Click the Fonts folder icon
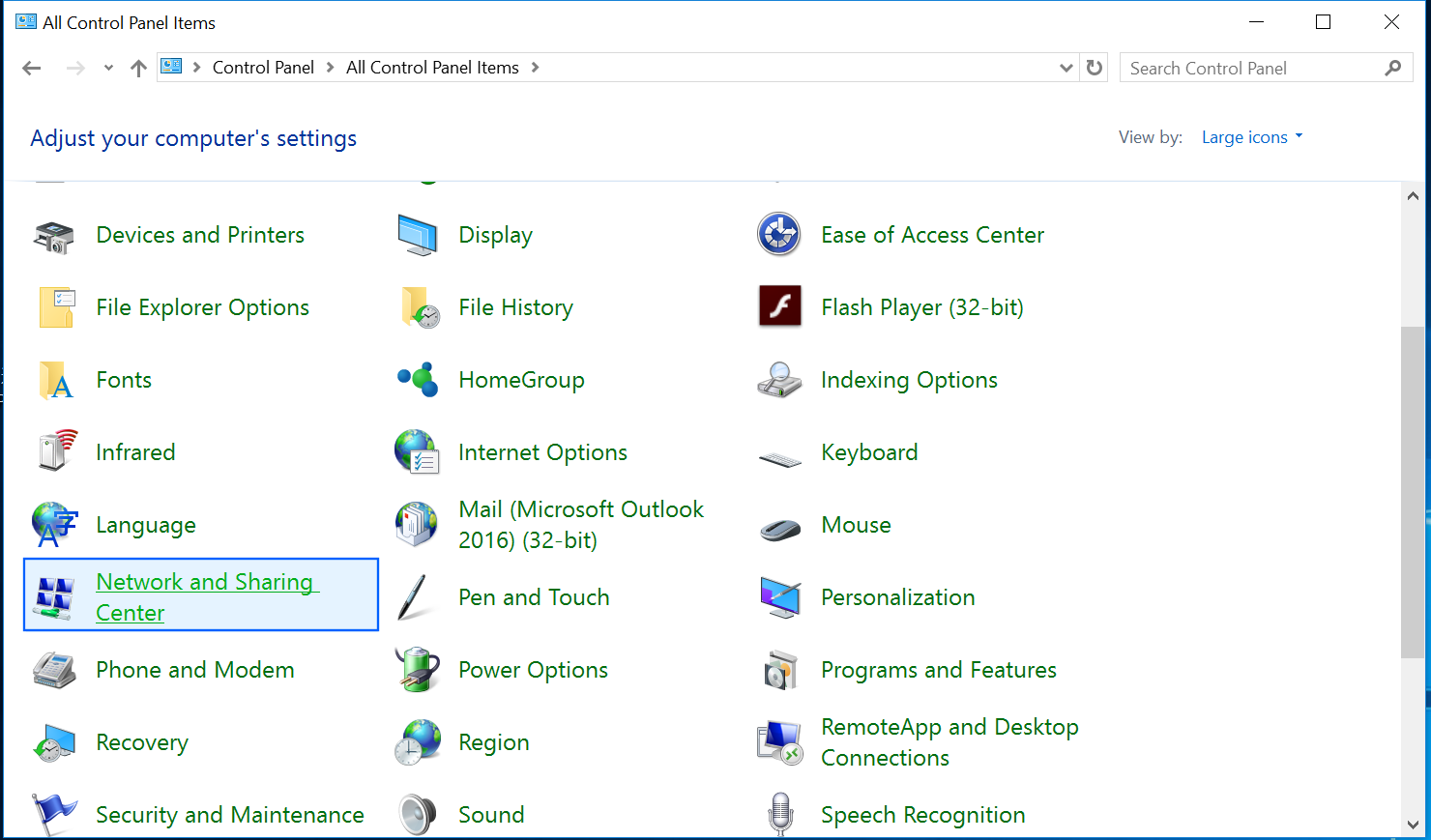The image size is (1431, 840). [55, 381]
